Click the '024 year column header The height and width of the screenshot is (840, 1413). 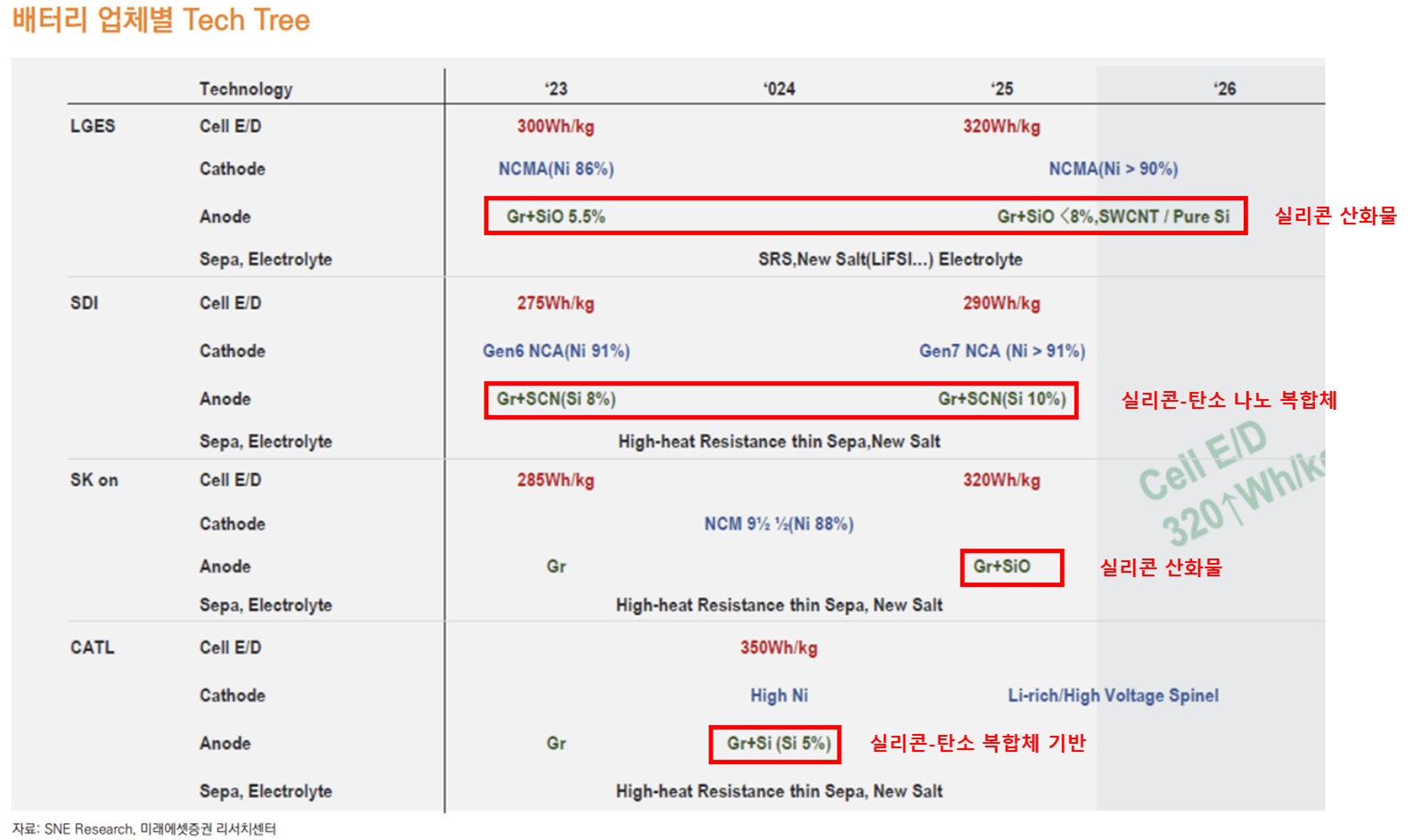779,89
